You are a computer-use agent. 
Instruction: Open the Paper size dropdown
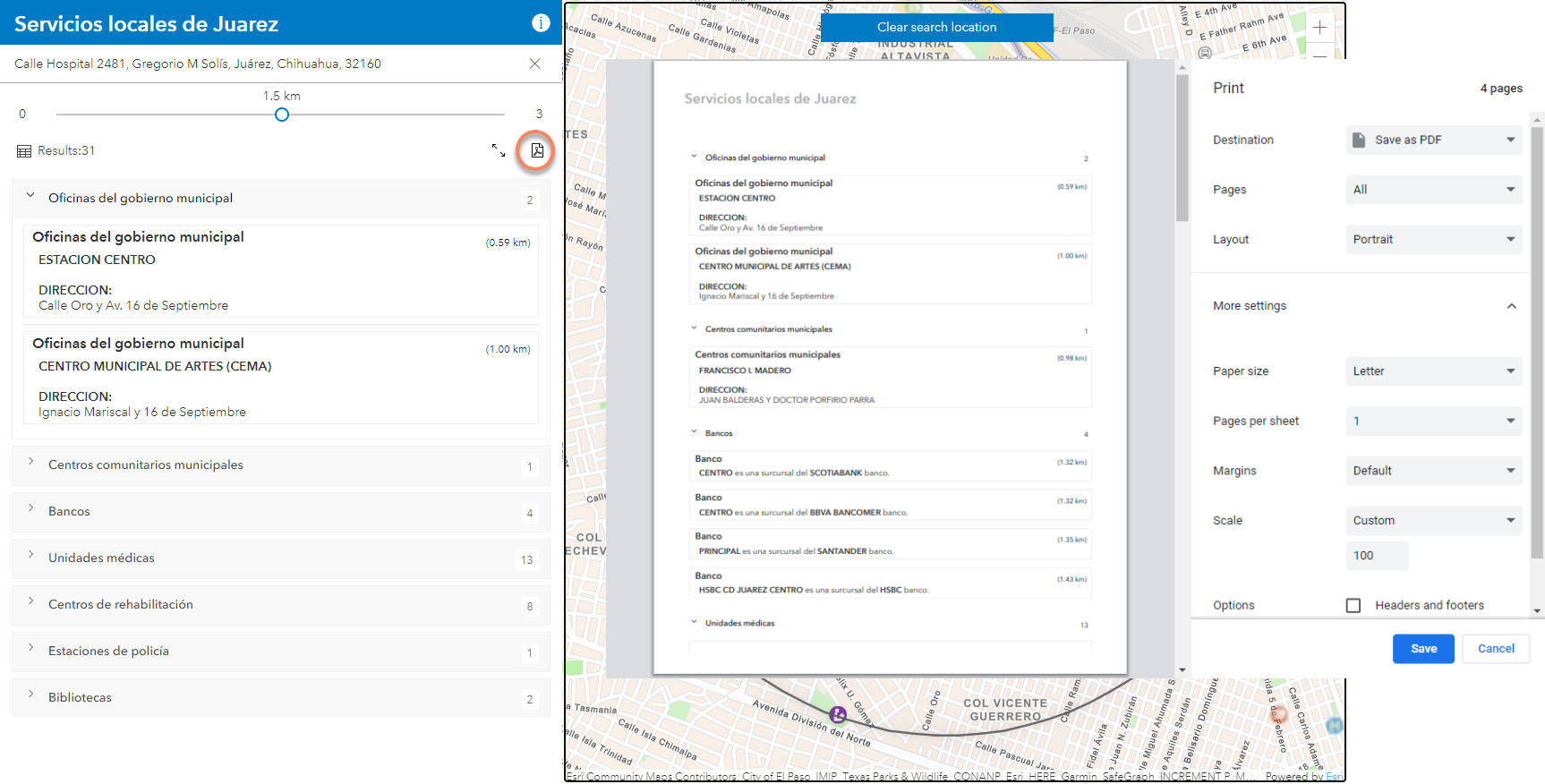pos(1433,371)
